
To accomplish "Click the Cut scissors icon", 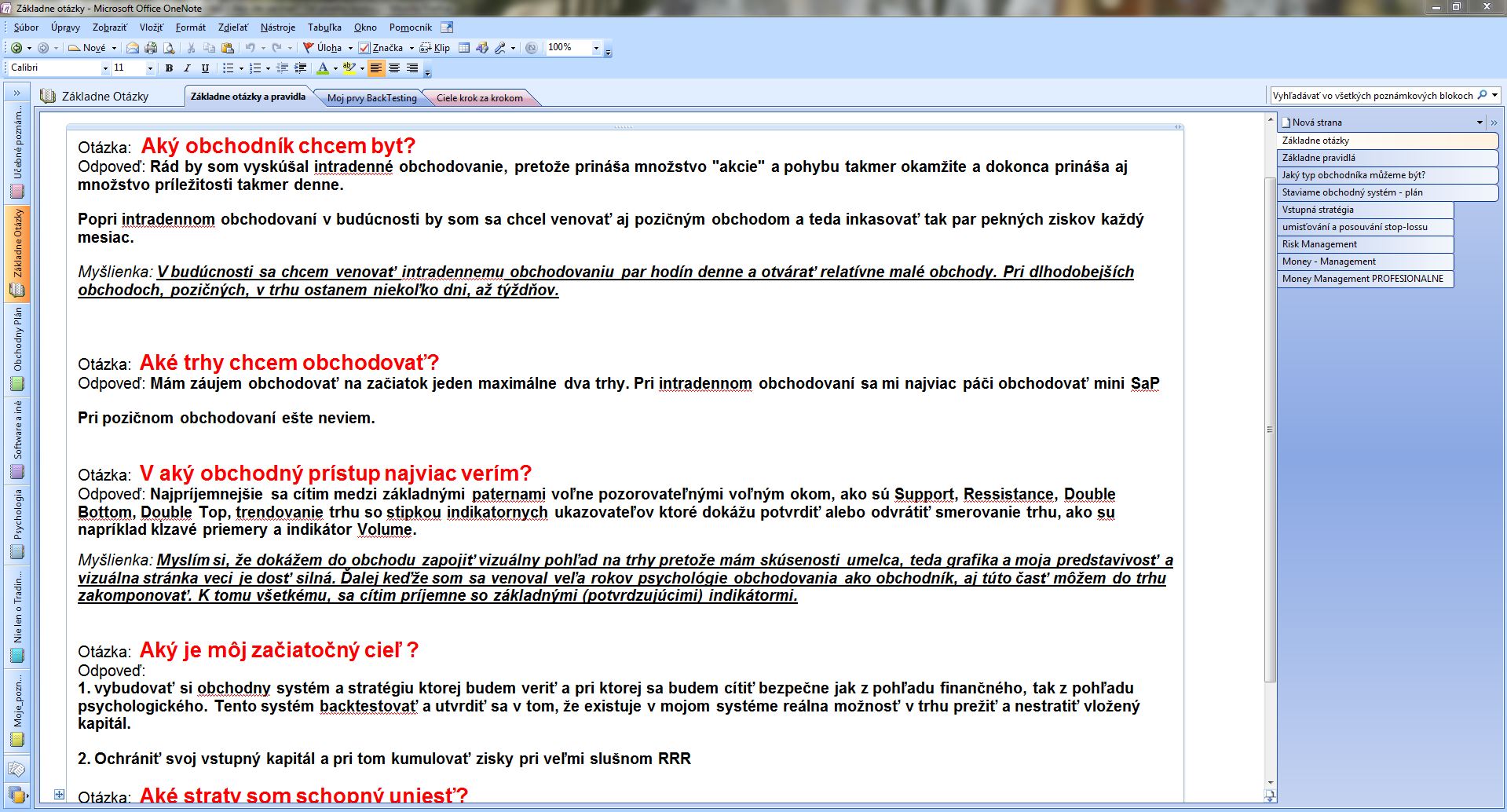I will pyautogui.click(x=191, y=48).
